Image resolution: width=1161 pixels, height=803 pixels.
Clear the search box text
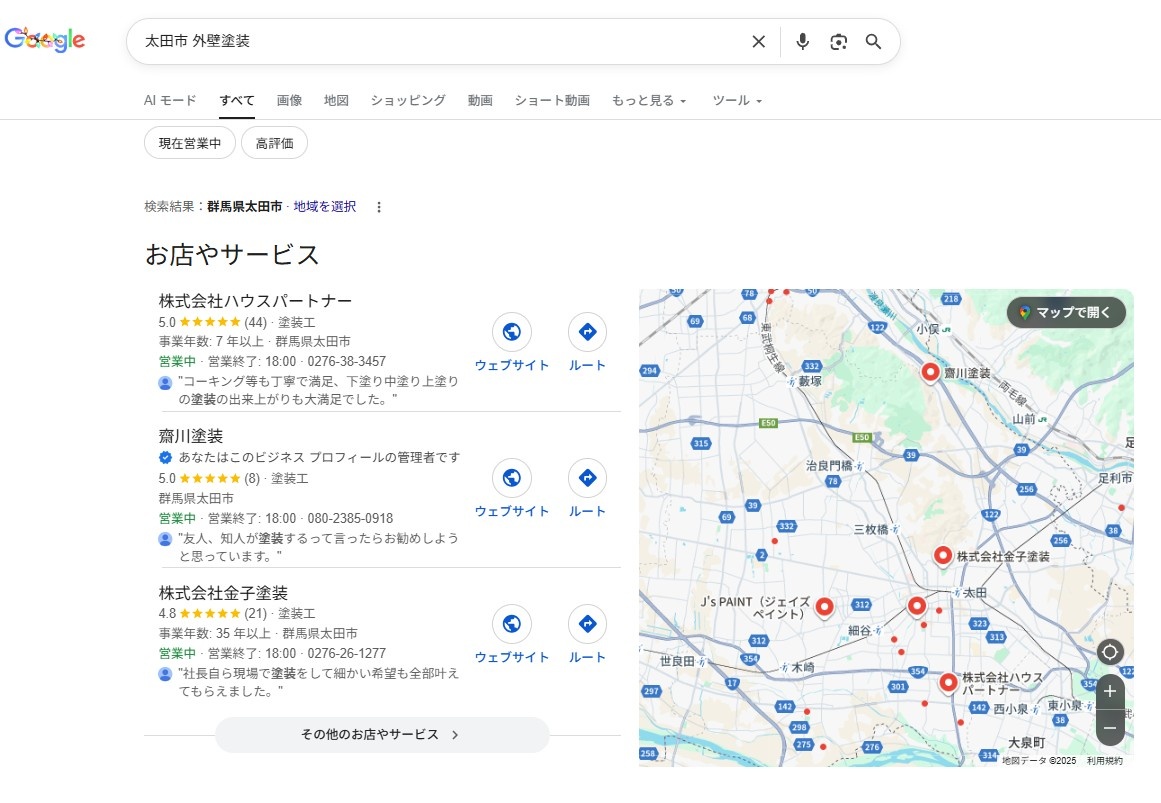pos(758,42)
